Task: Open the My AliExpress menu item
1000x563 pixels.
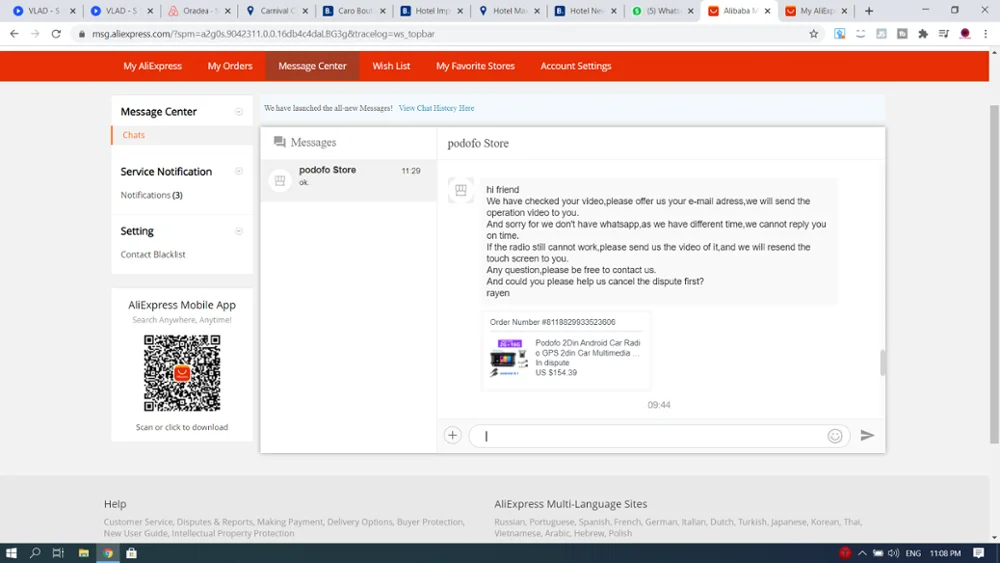Action: tap(152, 66)
